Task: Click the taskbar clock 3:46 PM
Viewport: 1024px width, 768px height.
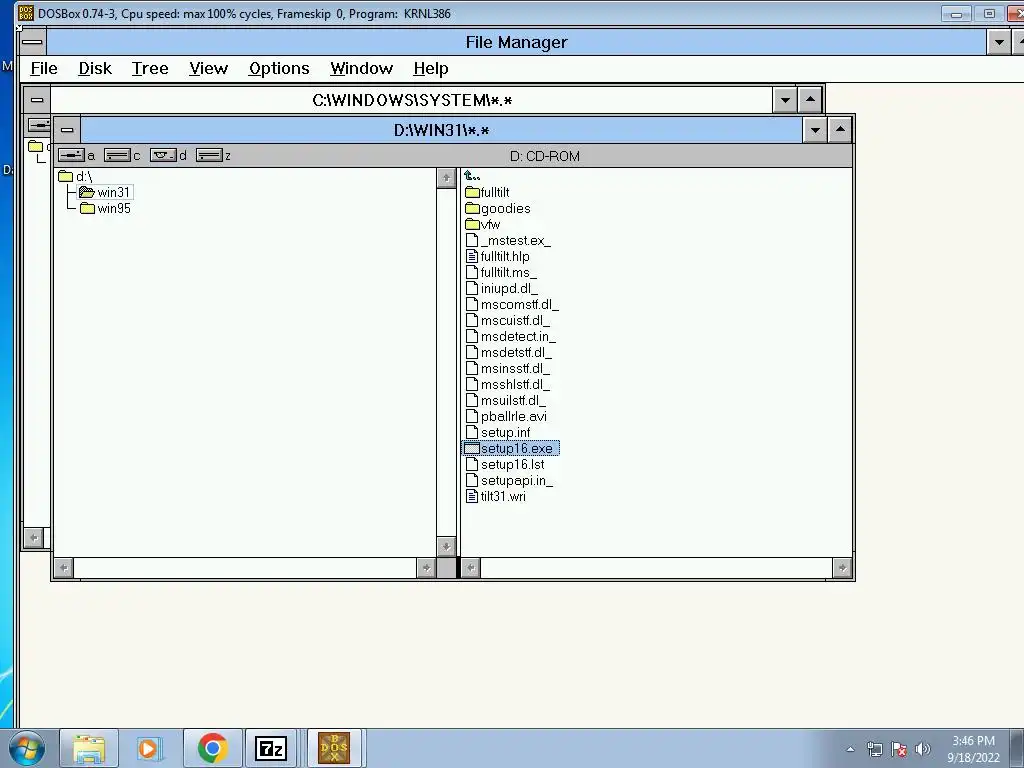Action: coord(973,741)
